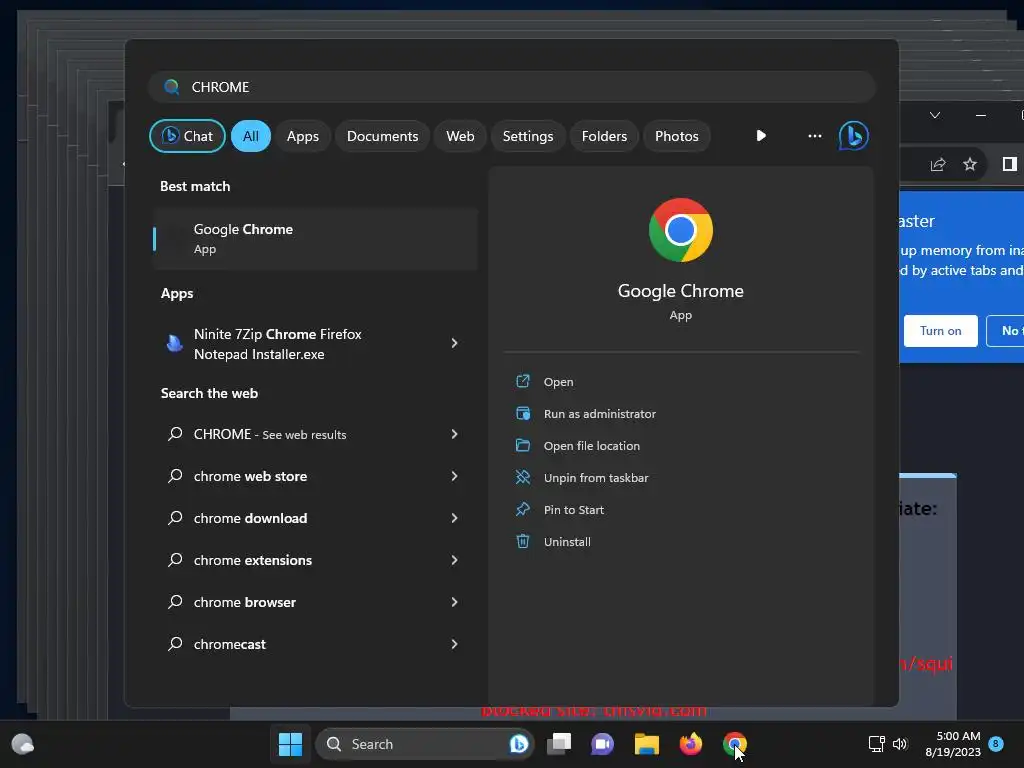Select Pin to Start
Viewport: 1024px width, 768px height.
pos(573,509)
